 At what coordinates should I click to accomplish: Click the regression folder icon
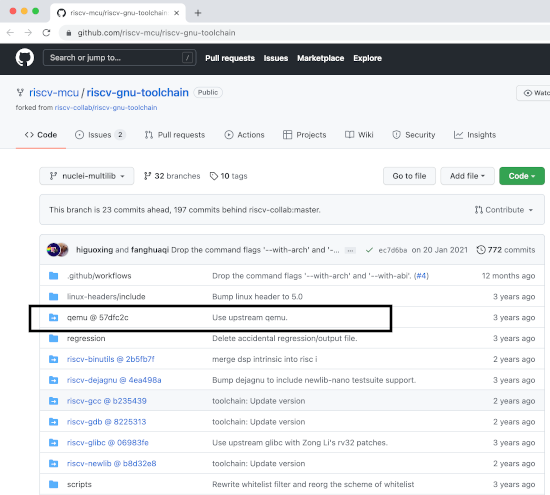tap(54, 338)
